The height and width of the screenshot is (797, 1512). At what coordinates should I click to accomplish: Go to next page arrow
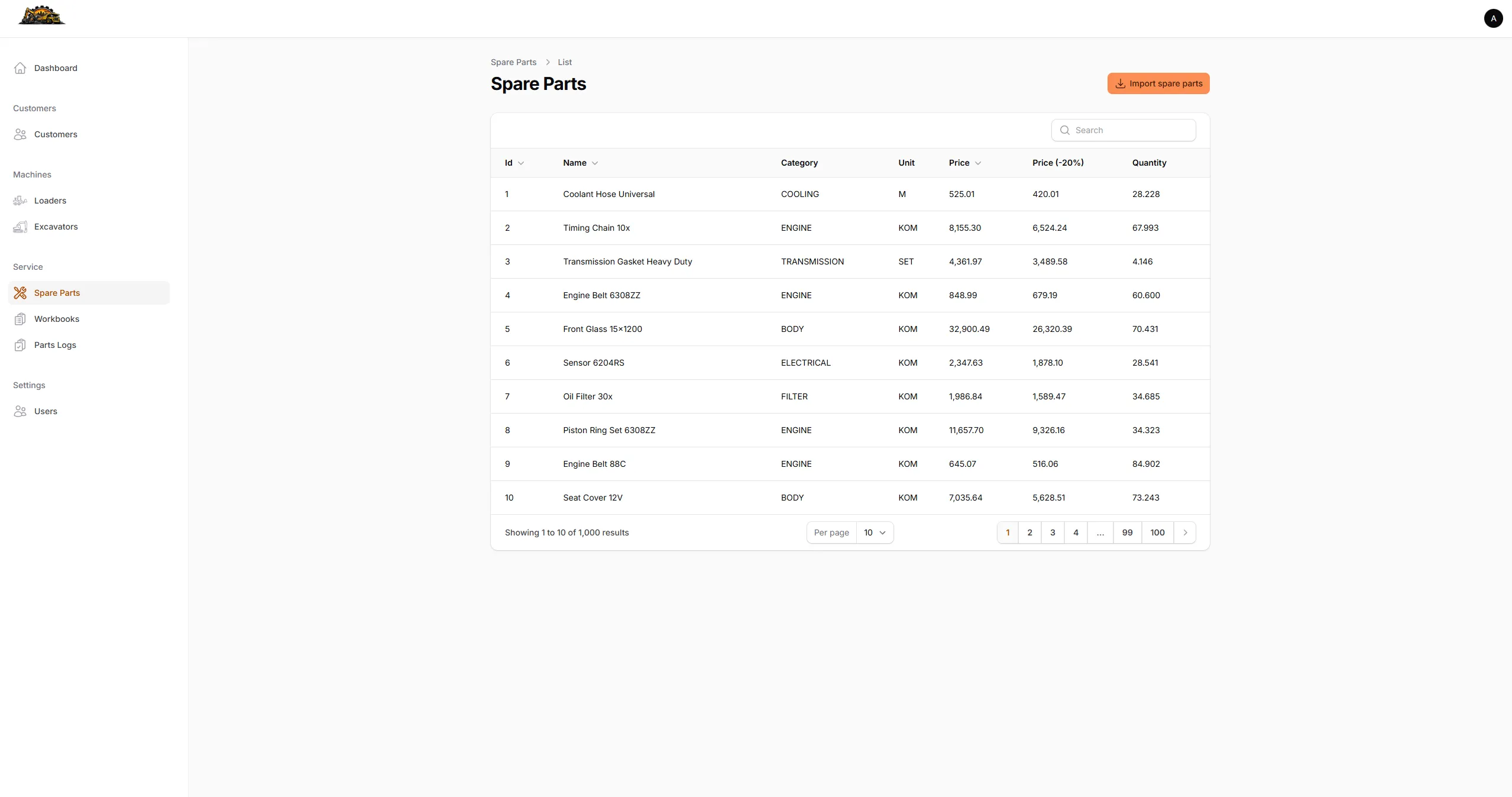1184,533
